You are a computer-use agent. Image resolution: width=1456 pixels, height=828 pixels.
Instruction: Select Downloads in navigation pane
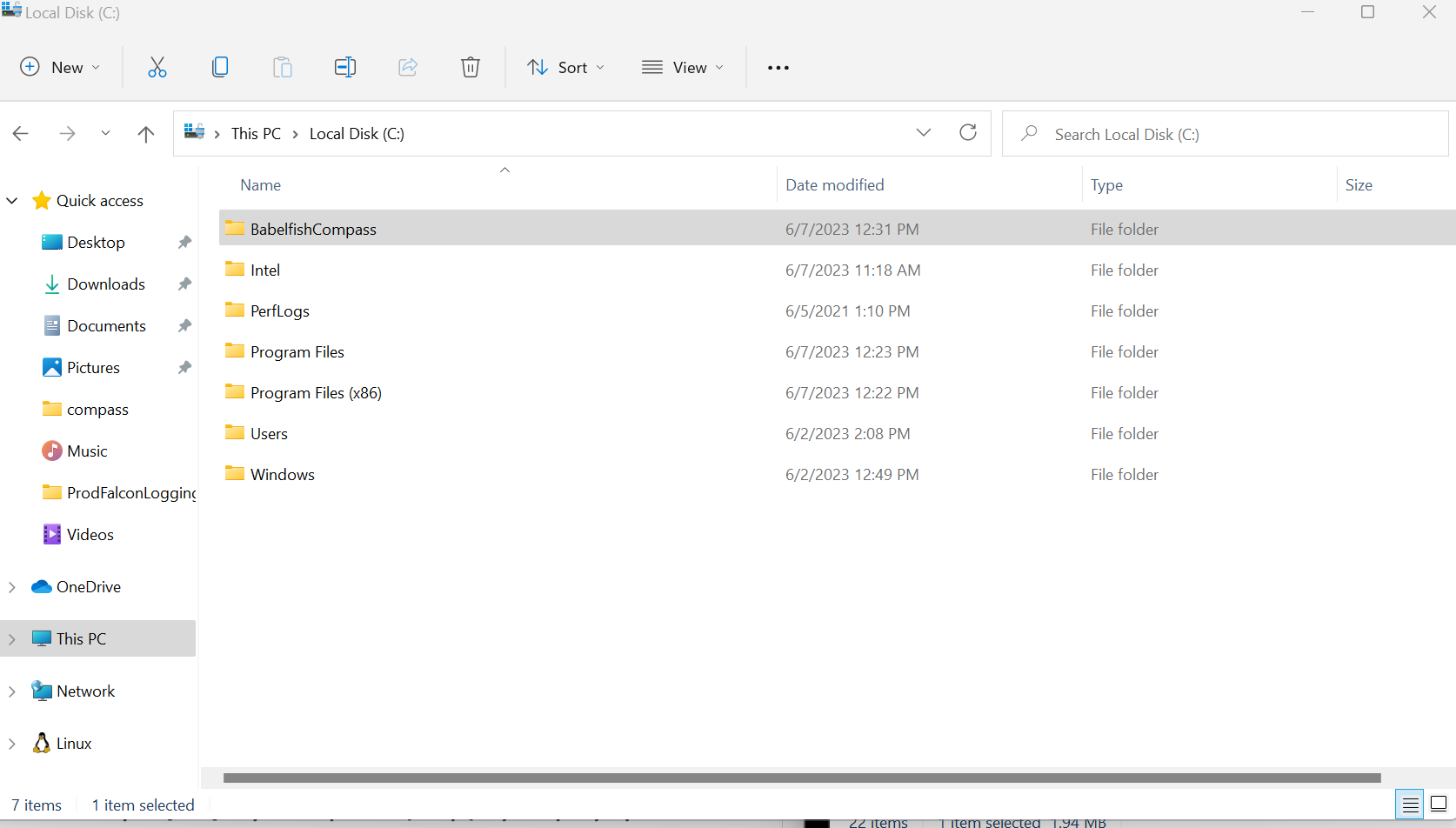tap(106, 284)
